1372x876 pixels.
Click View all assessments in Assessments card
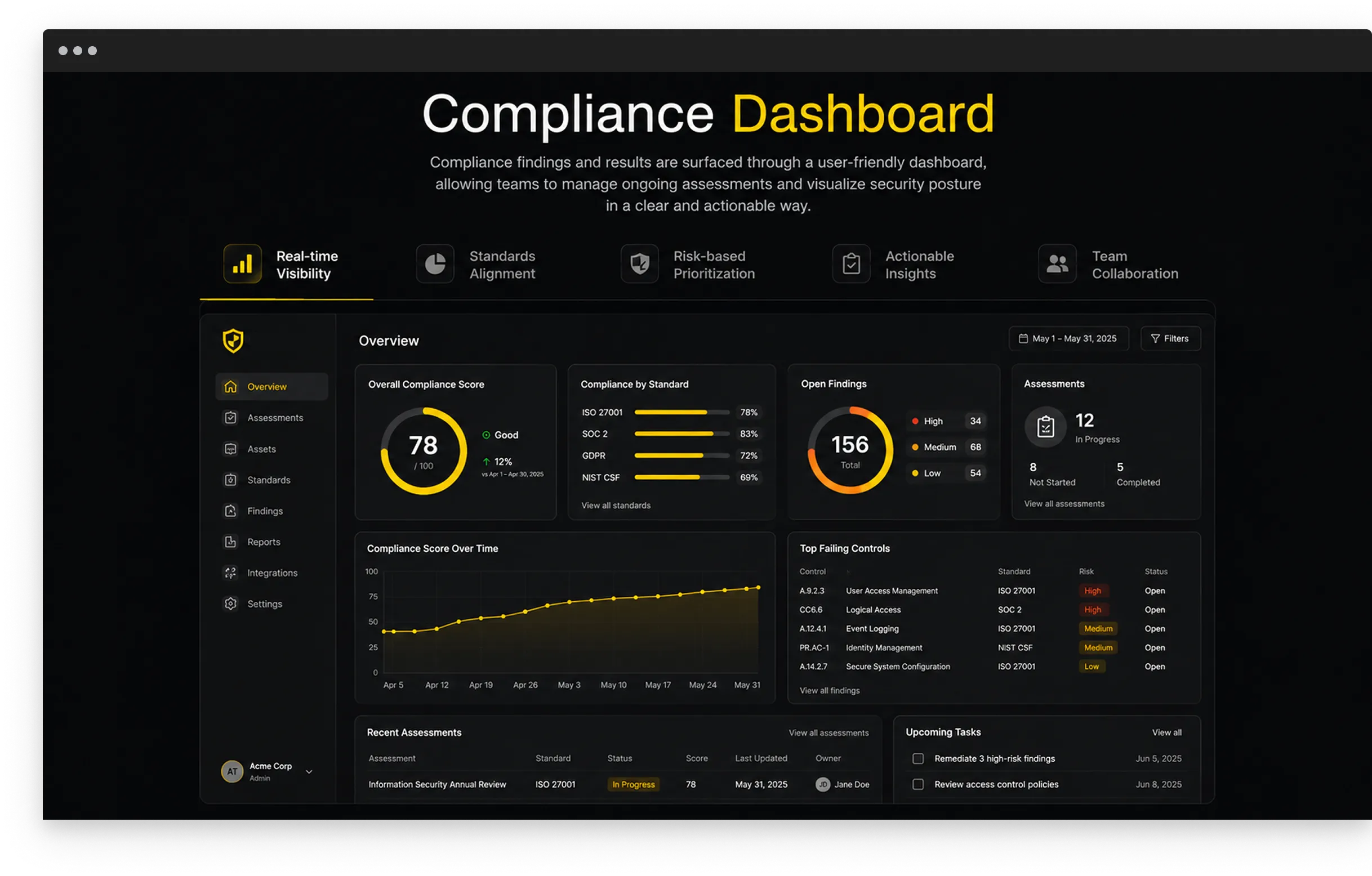click(x=1064, y=504)
